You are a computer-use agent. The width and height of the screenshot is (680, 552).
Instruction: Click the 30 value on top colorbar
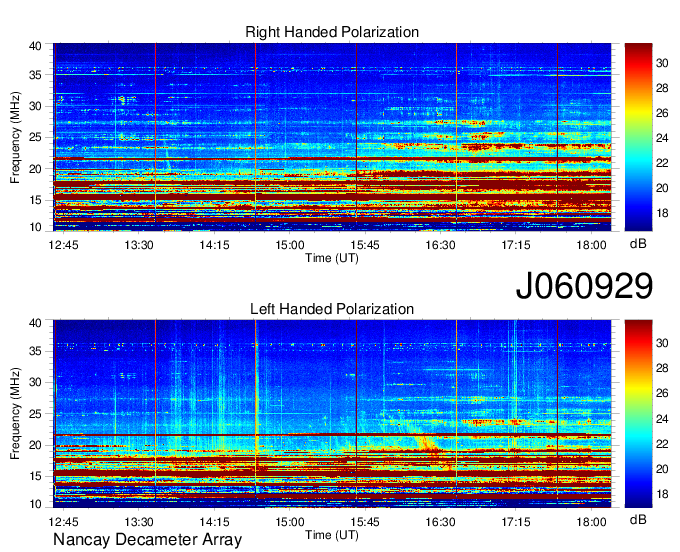[662, 63]
